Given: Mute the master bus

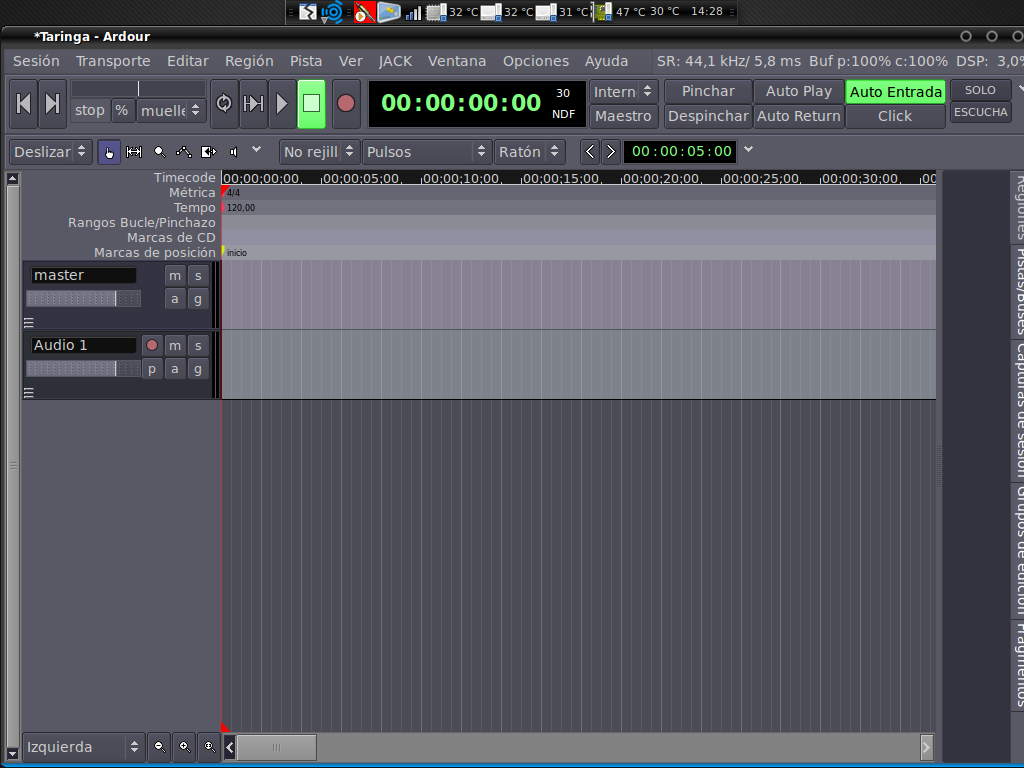Looking at the screenshot, I should click(x=175, y=276).
